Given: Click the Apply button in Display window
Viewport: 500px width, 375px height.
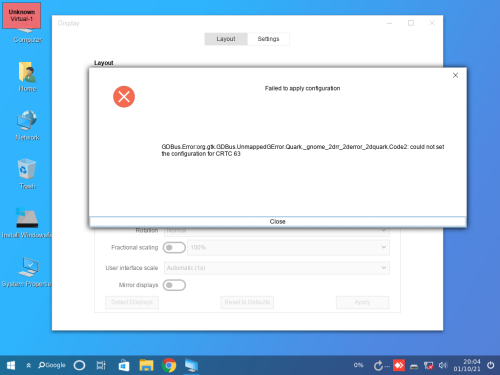Looking at the screenshot, I should click(362, 302).
